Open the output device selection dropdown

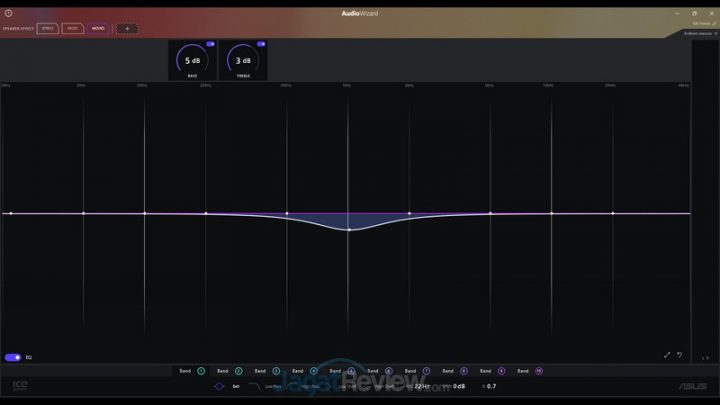point(698,33)
